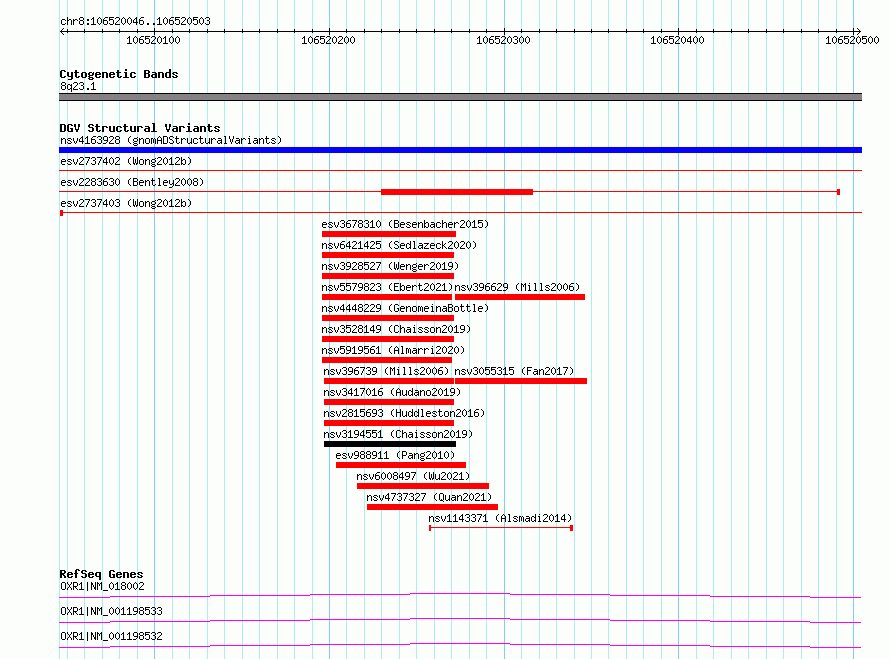Click the chr8:106520046..106520503 region label
This screenshot has width=890, height=659.
coord(135,21)
